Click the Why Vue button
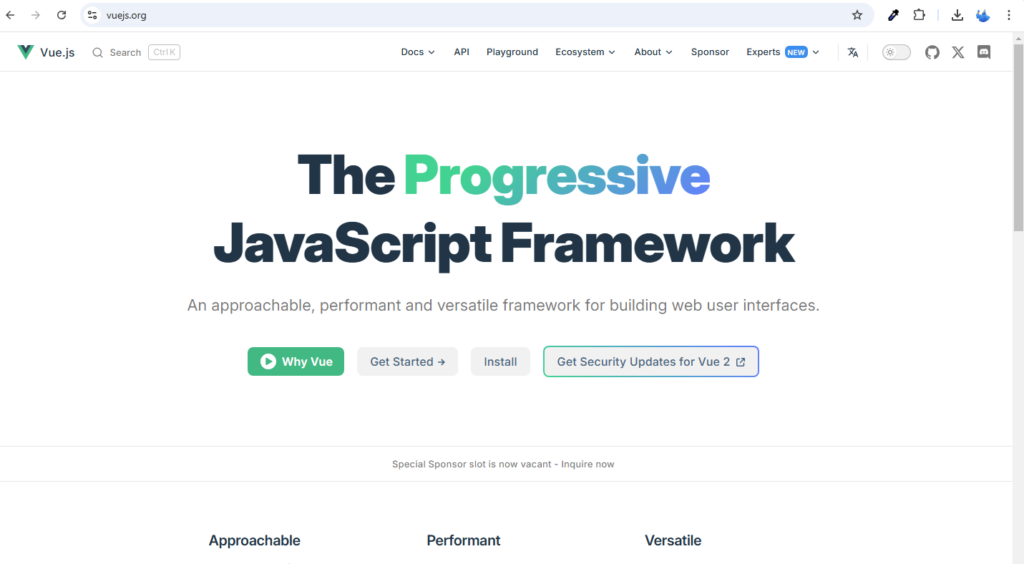This screenshot has height=564, width=1024. pos(296,362)
